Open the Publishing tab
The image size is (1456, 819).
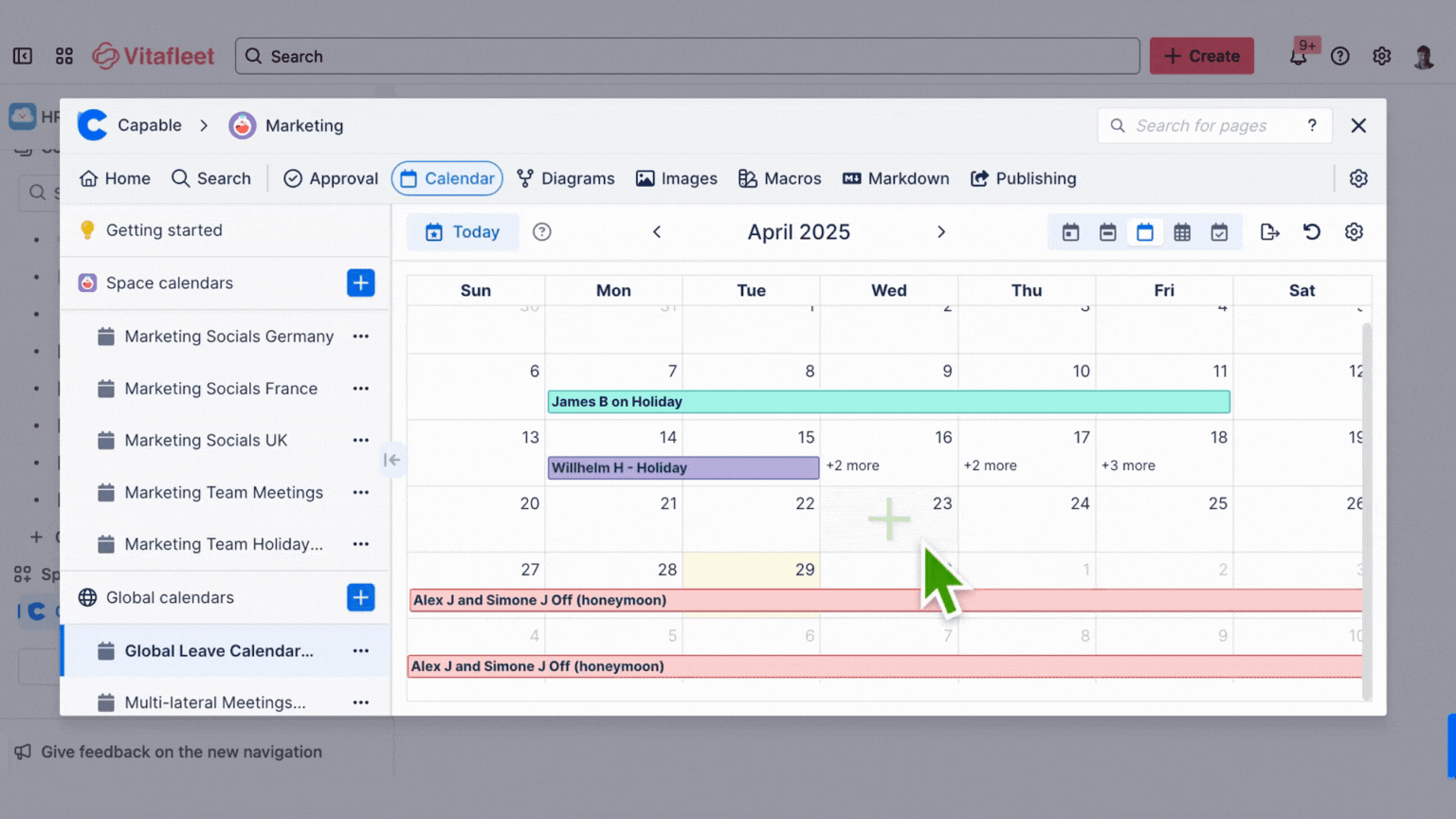click(1023, 178)
